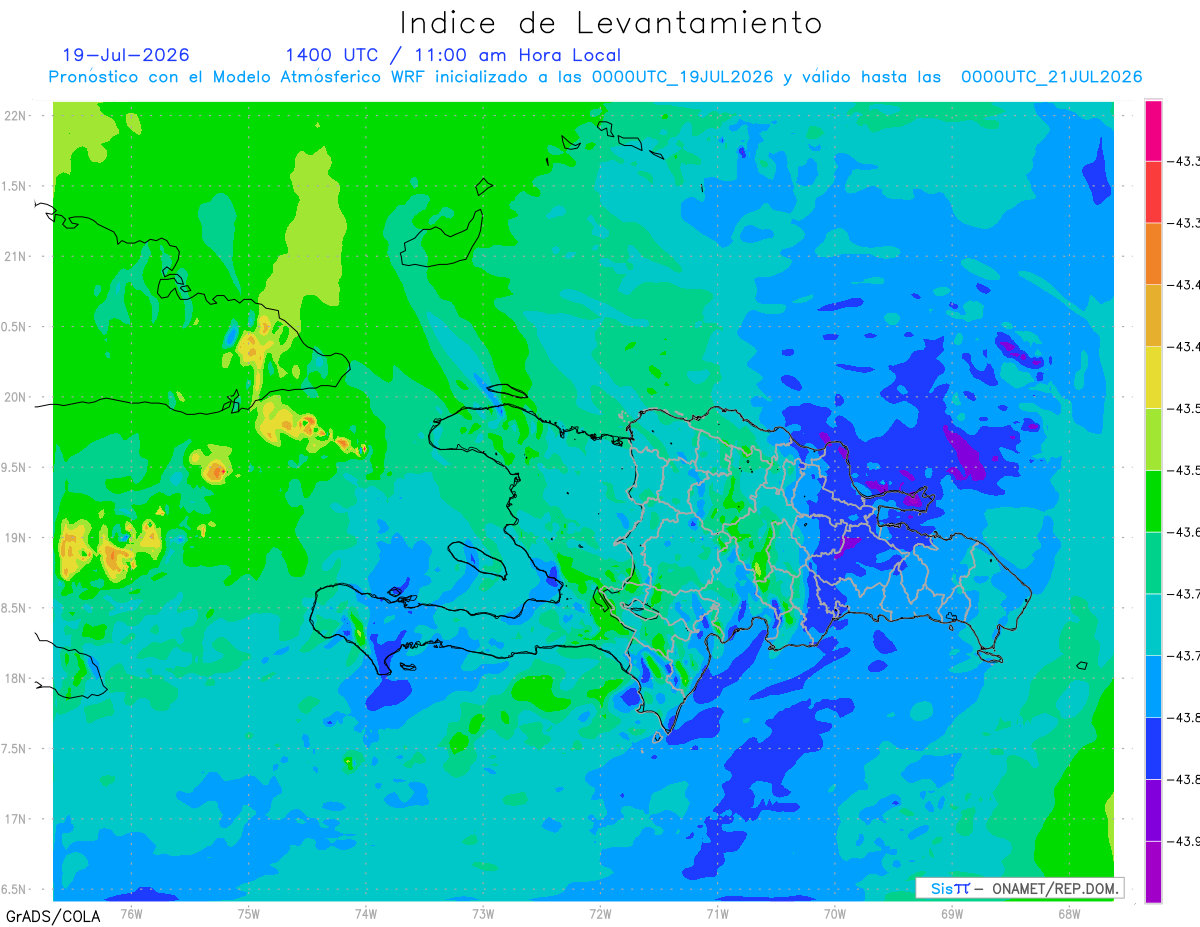The image size is (1200, 927).
Task: Click the "19N" latitude label
Action: pyautogui.click(x=16, y=538)
